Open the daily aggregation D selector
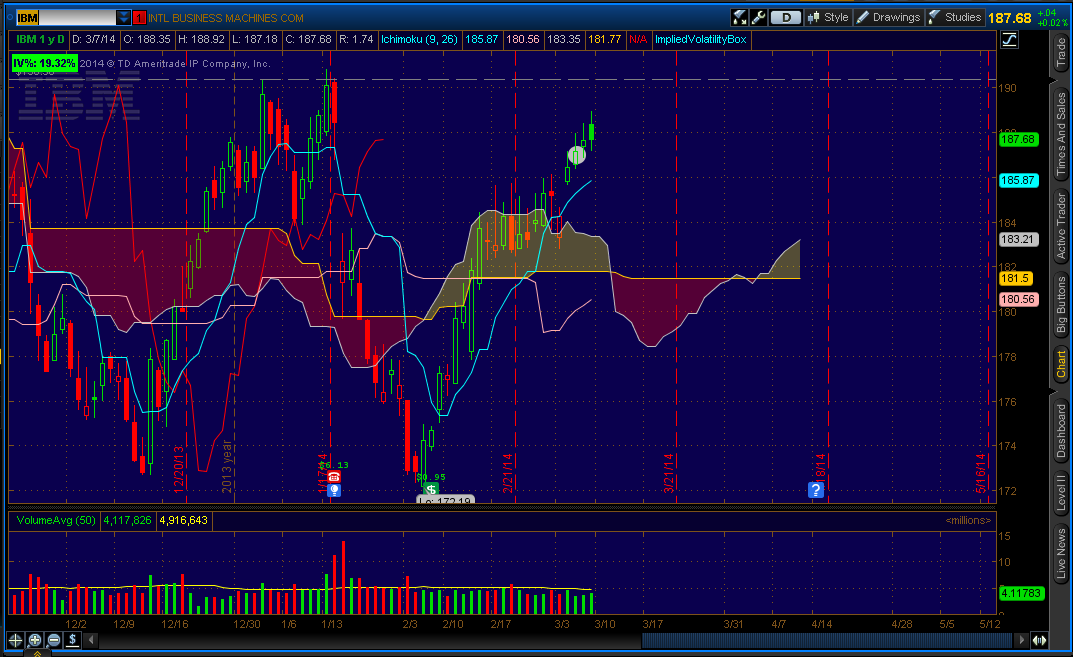The height and width of the screenshot is (657, 1073). click(786, 17)
